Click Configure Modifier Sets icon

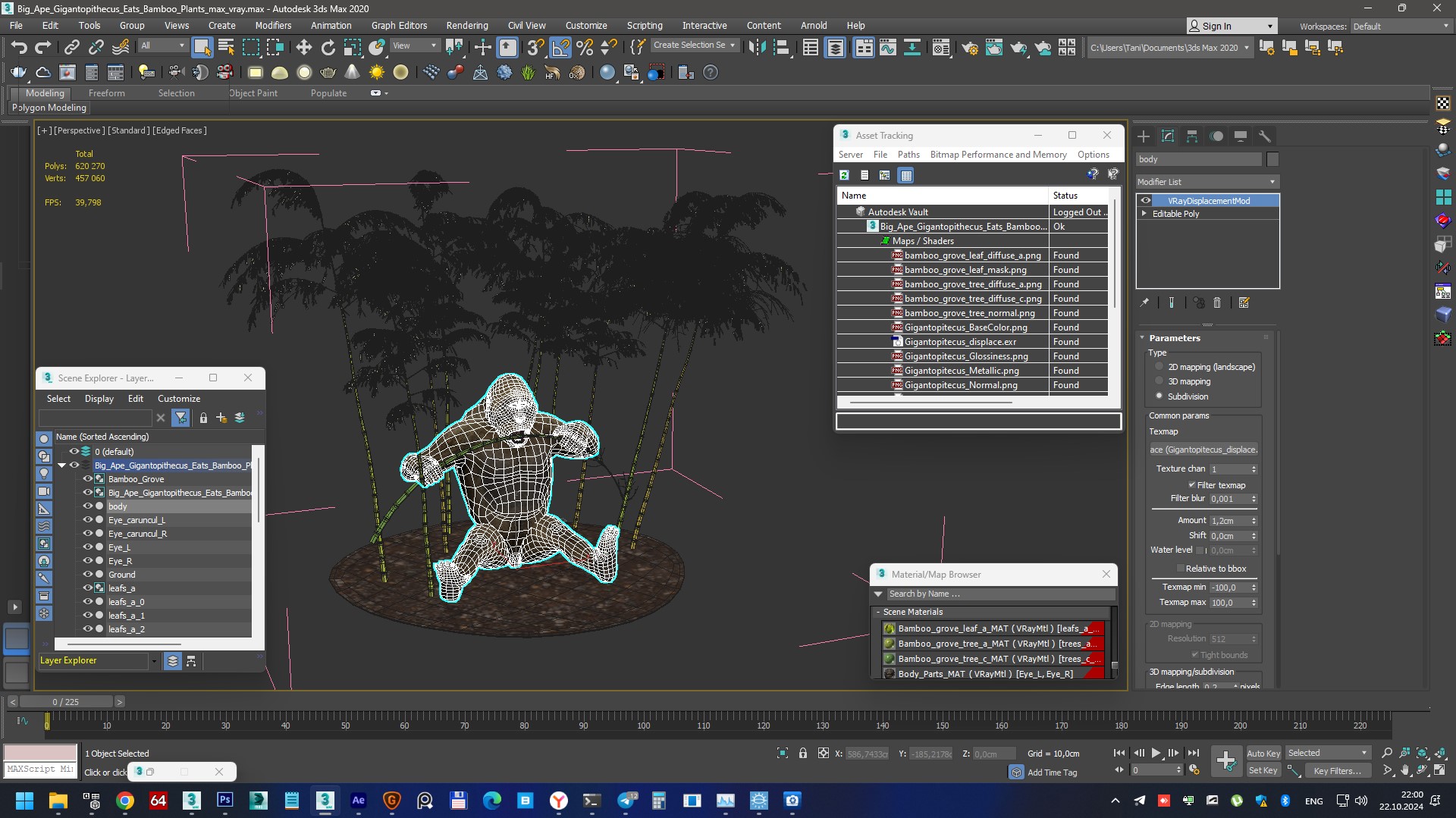click(1244, 302)
